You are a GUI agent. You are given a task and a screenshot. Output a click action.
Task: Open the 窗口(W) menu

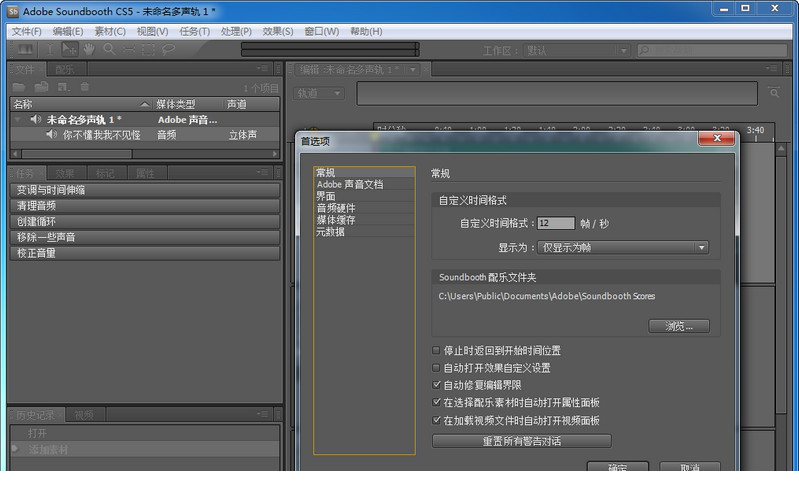(322, 32)
